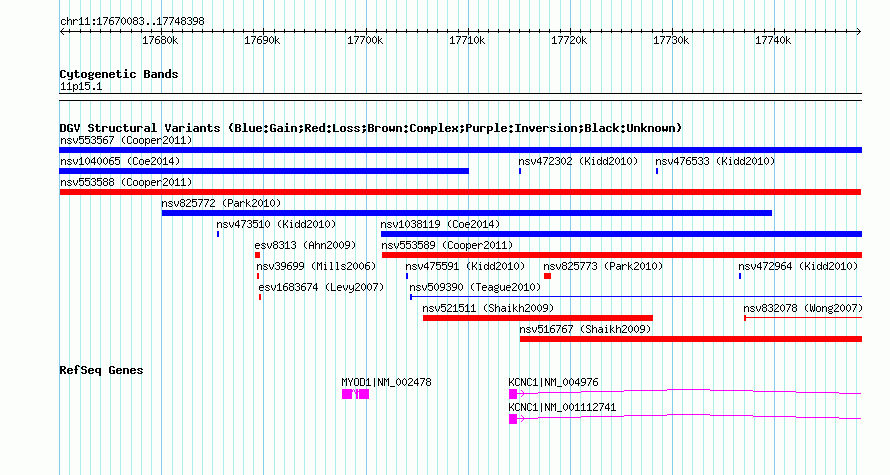Click the nsv476533 (Kidd2010) label
The image size is (890, 475).
[x=715, y=161]
